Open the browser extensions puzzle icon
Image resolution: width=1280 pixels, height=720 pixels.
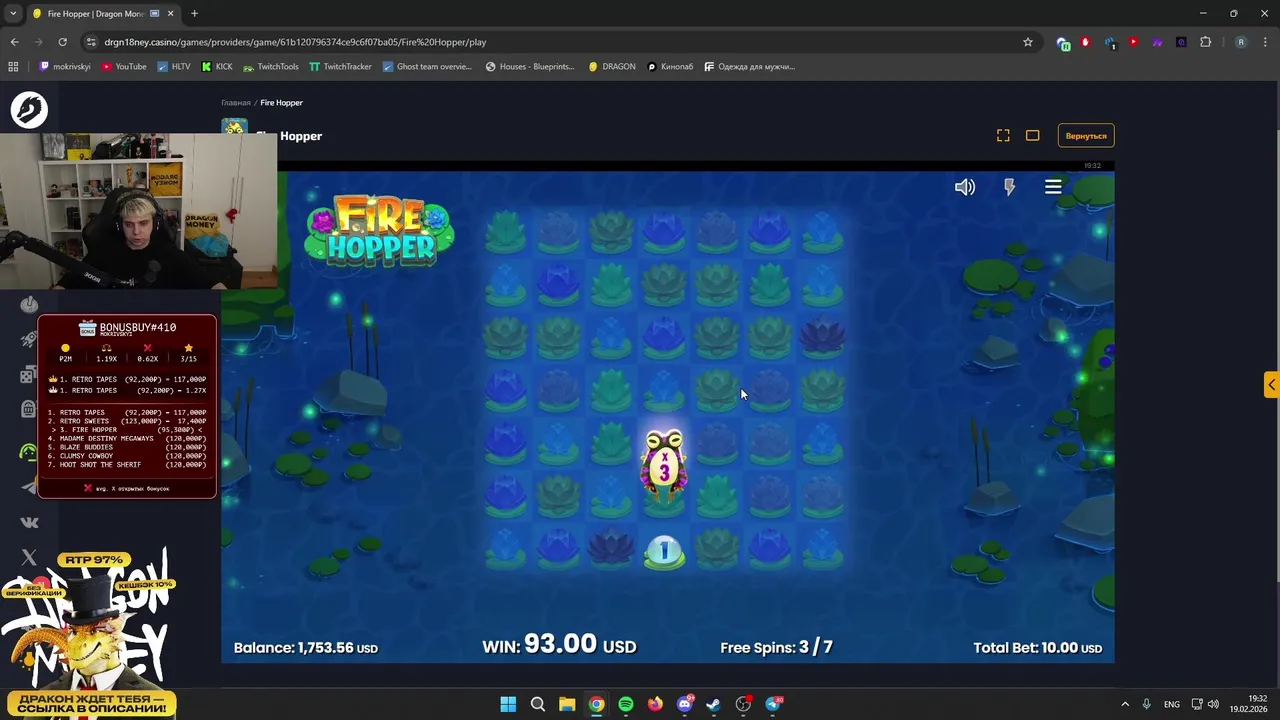click(x=1205, y=42)
